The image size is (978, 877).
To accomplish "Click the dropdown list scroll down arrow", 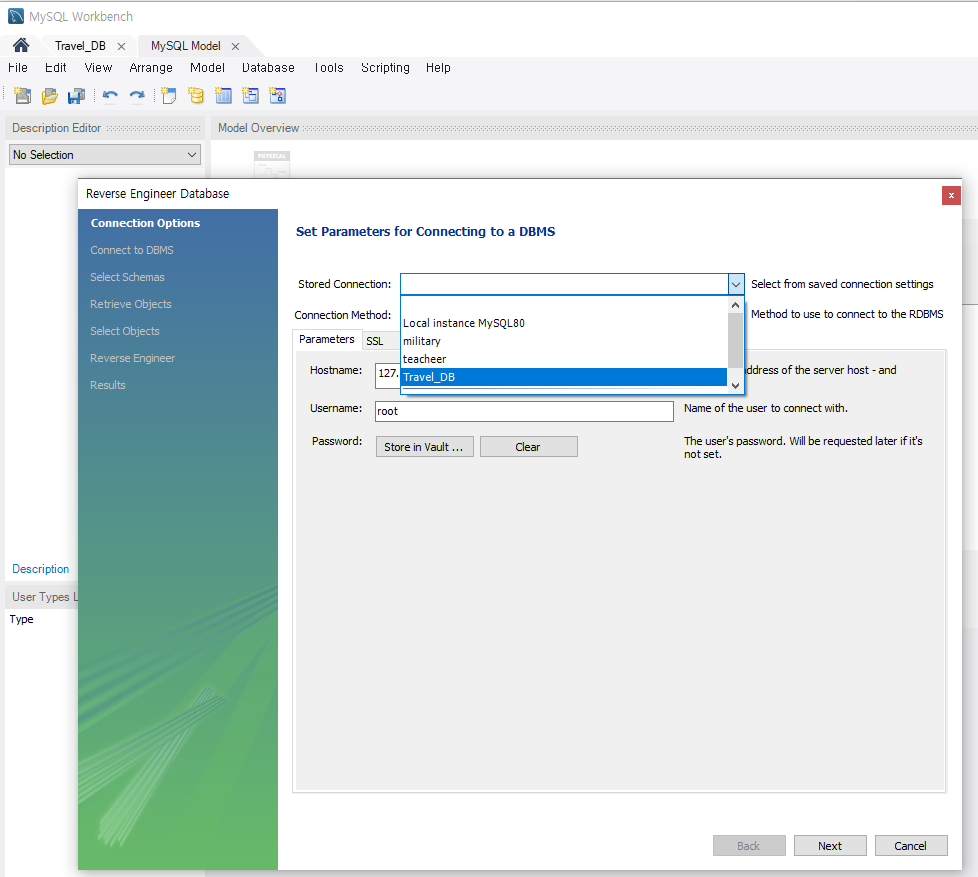I will 735,386.
